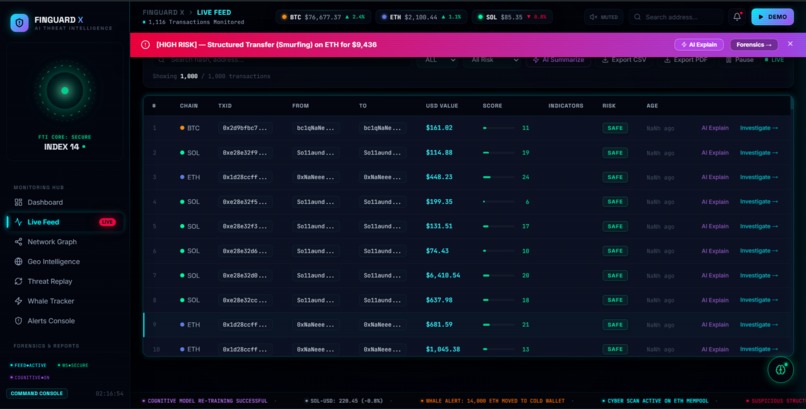This screenshot has height=409, width=806.
Task: Click the score bar showing 24
Action: [499, 177]
